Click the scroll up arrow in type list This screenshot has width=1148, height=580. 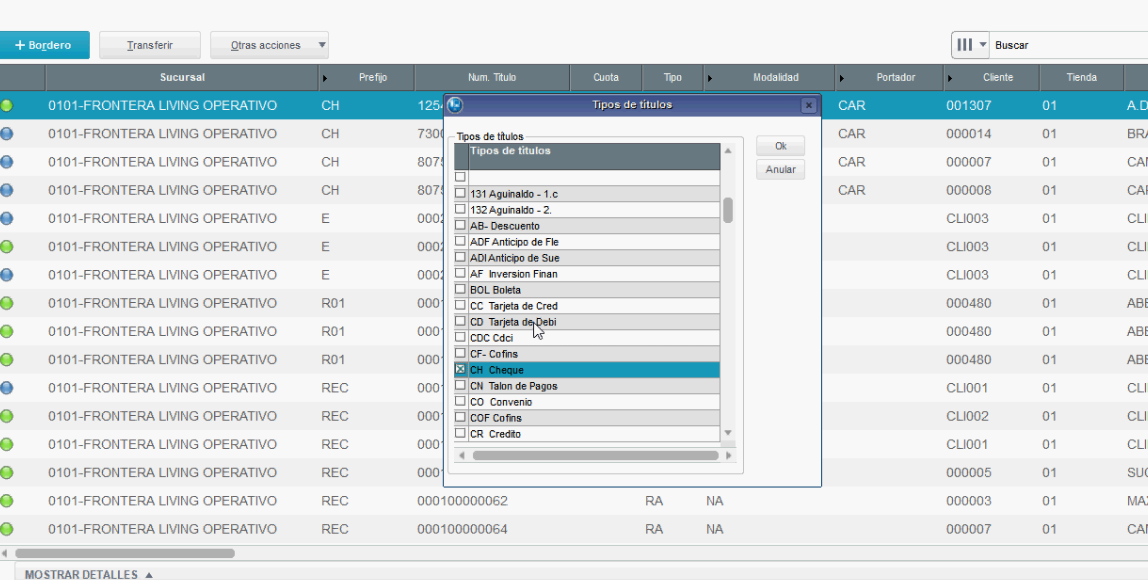click(728, 151)
